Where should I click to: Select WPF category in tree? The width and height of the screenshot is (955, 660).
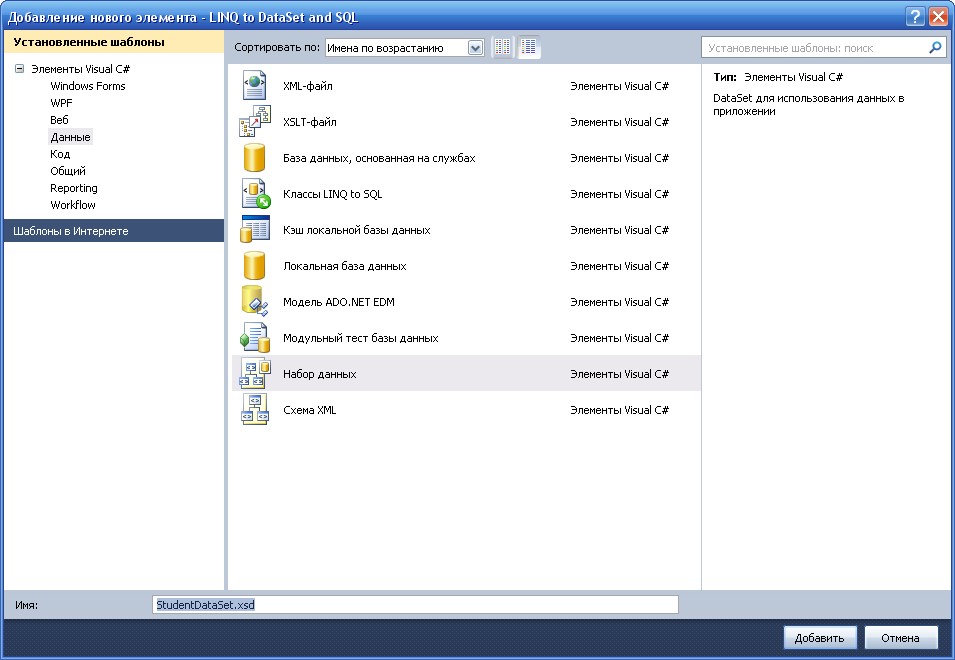[61, 103]
